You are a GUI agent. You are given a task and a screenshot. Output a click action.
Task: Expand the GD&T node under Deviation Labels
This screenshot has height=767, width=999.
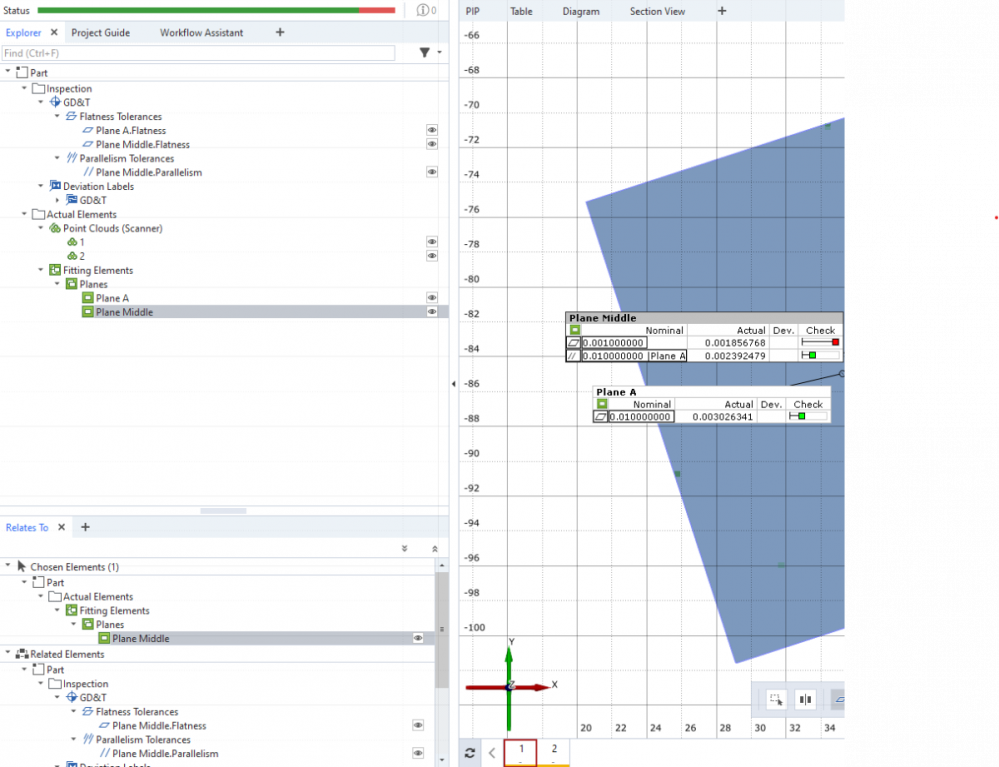click(57, 200)
